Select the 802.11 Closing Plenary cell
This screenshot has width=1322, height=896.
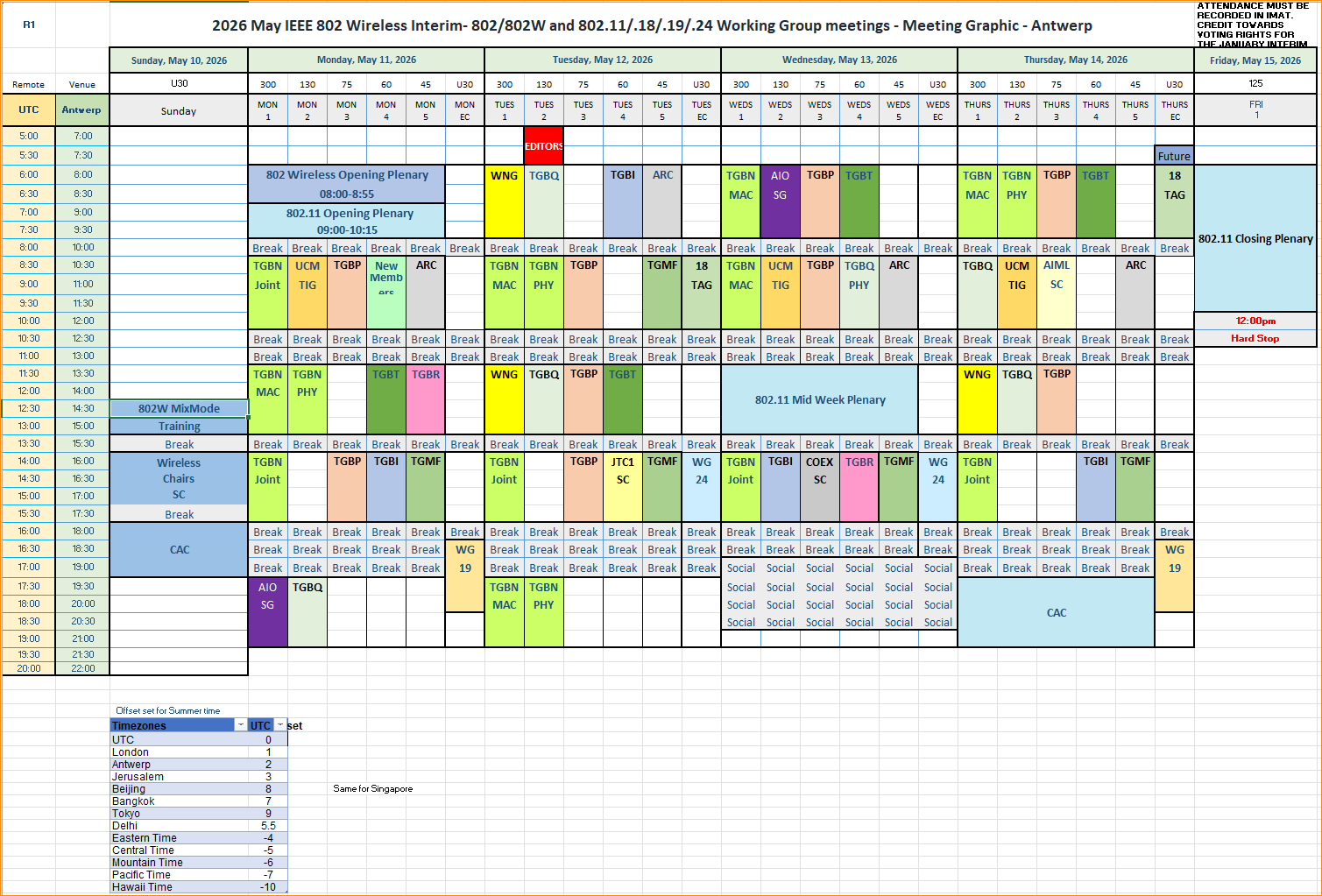[x=1255, y=238]
